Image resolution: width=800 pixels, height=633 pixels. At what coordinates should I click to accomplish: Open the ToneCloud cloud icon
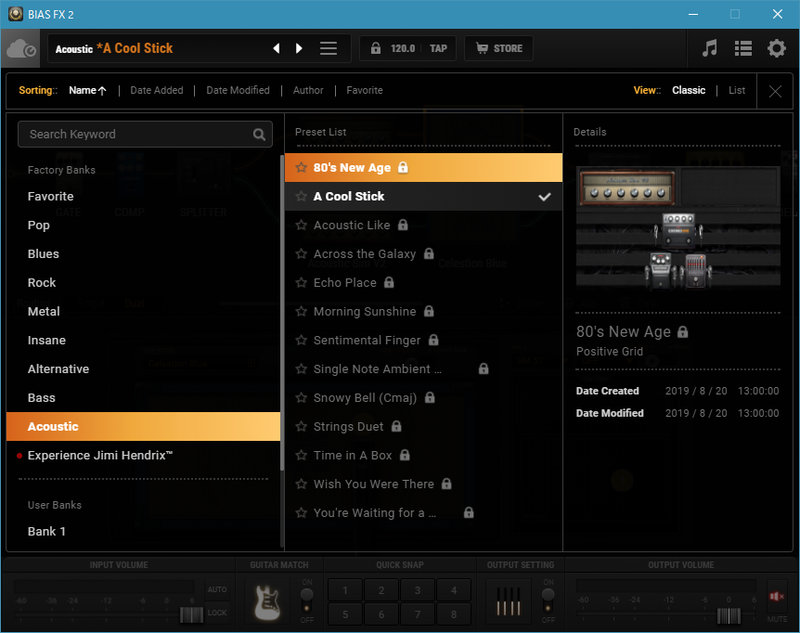[21, 49]
